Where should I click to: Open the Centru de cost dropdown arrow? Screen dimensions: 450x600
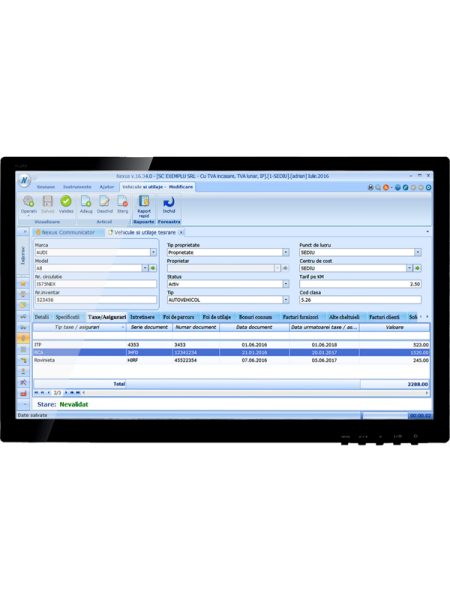pos(409,268)
